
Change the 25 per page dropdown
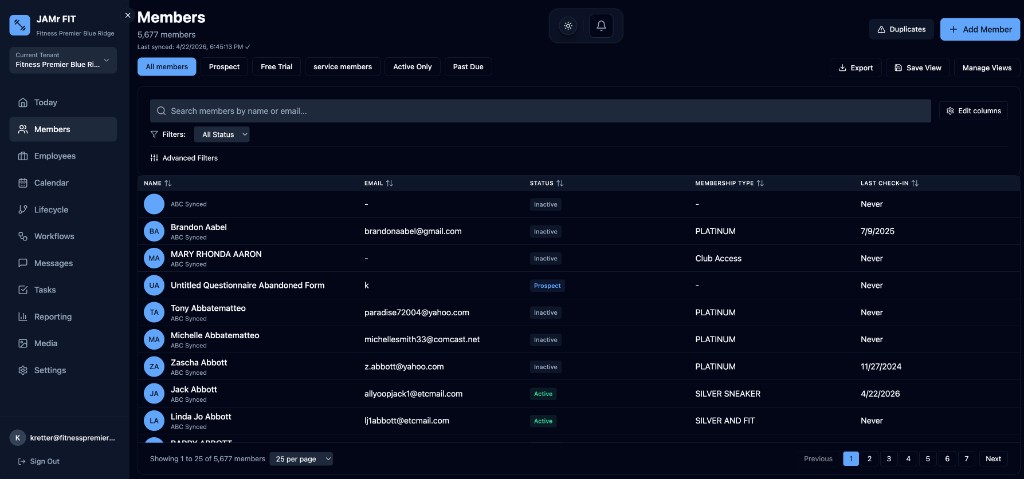pyautogui.click(x=301, y=459)
